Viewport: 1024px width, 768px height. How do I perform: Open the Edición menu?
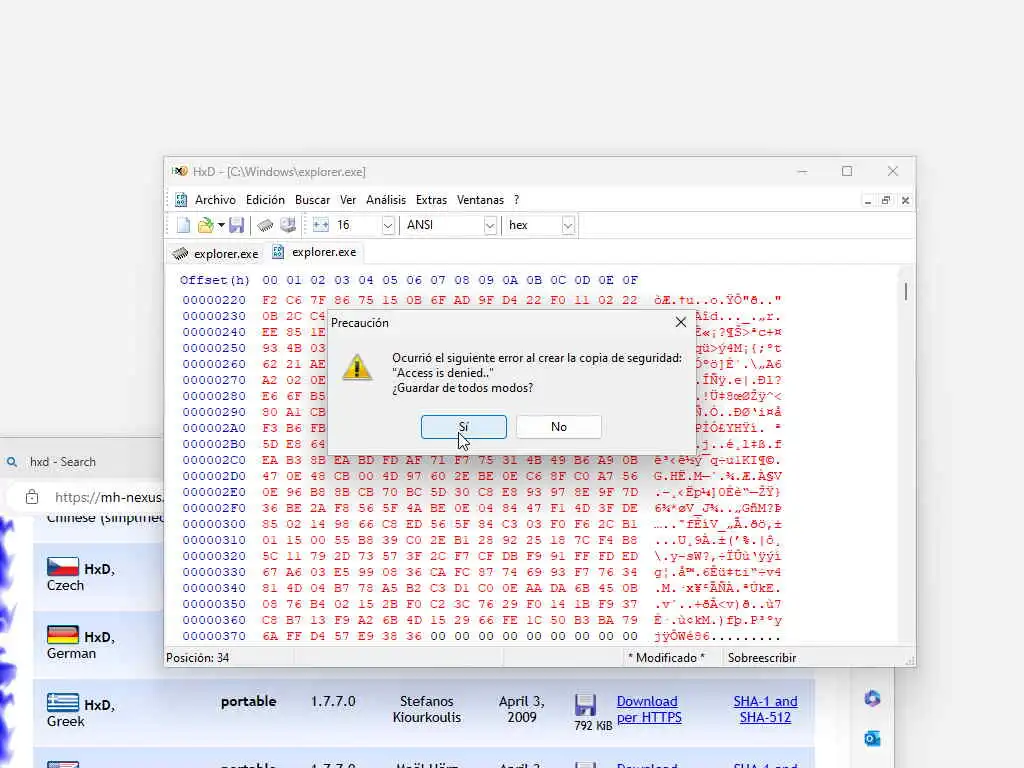click(265, 200)
